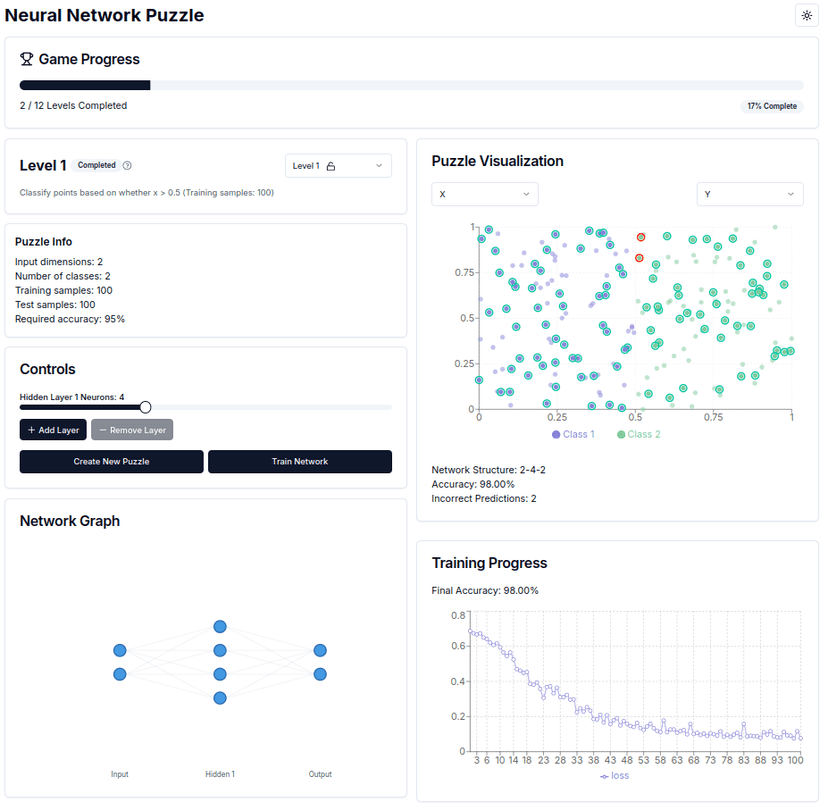Open the Y axis dropdown

click(750, 194)
